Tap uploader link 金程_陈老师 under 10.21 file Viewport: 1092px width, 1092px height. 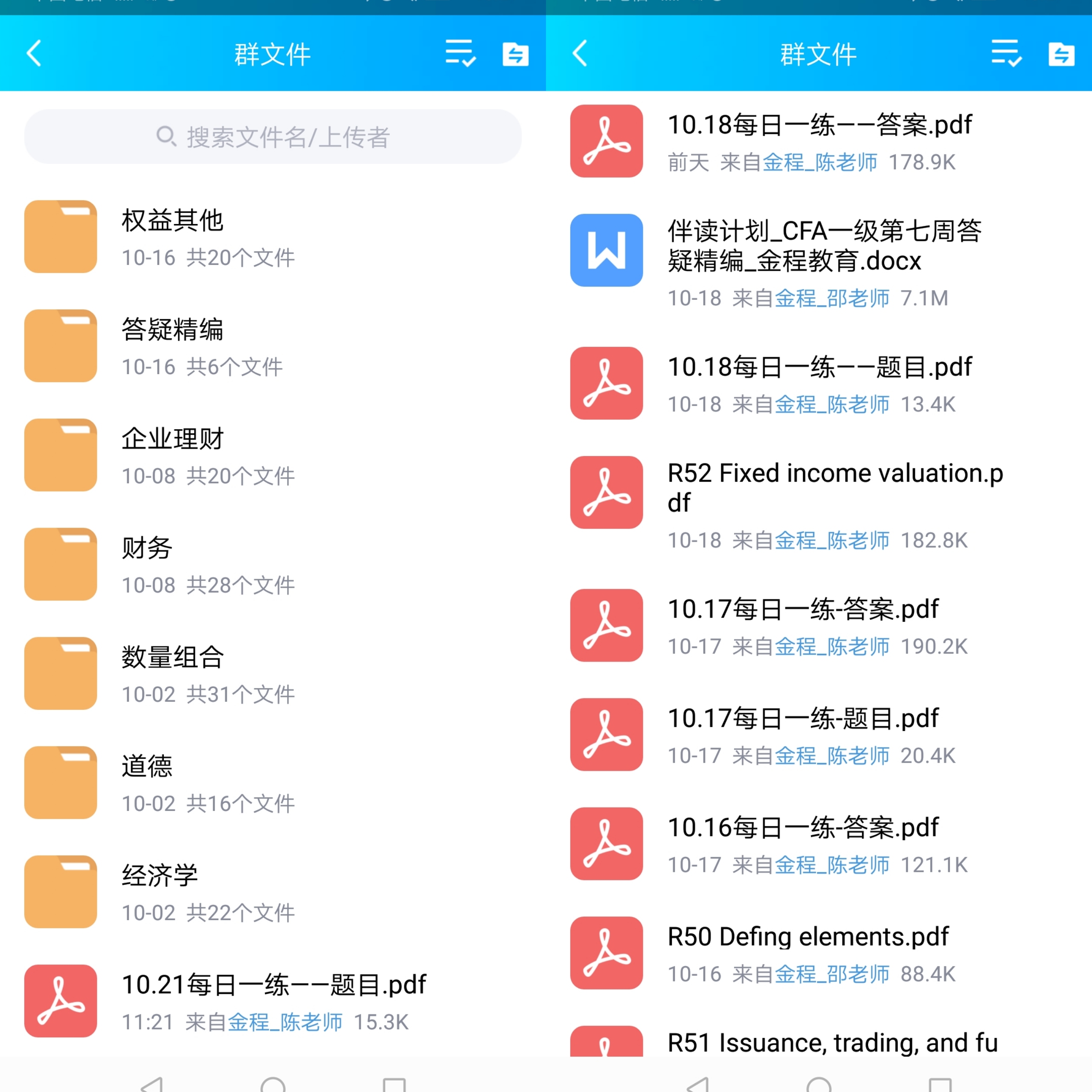(285, 1022)
